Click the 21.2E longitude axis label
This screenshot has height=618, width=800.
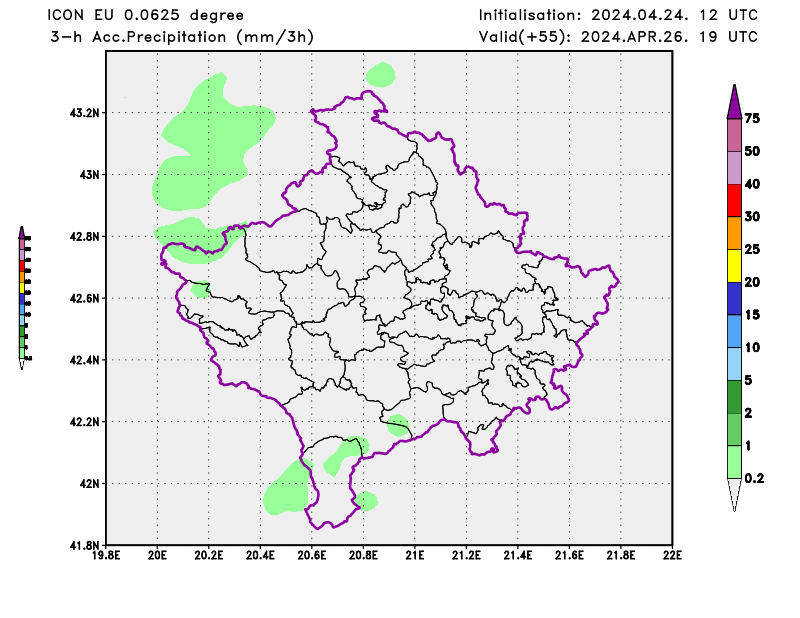(466, 555)
